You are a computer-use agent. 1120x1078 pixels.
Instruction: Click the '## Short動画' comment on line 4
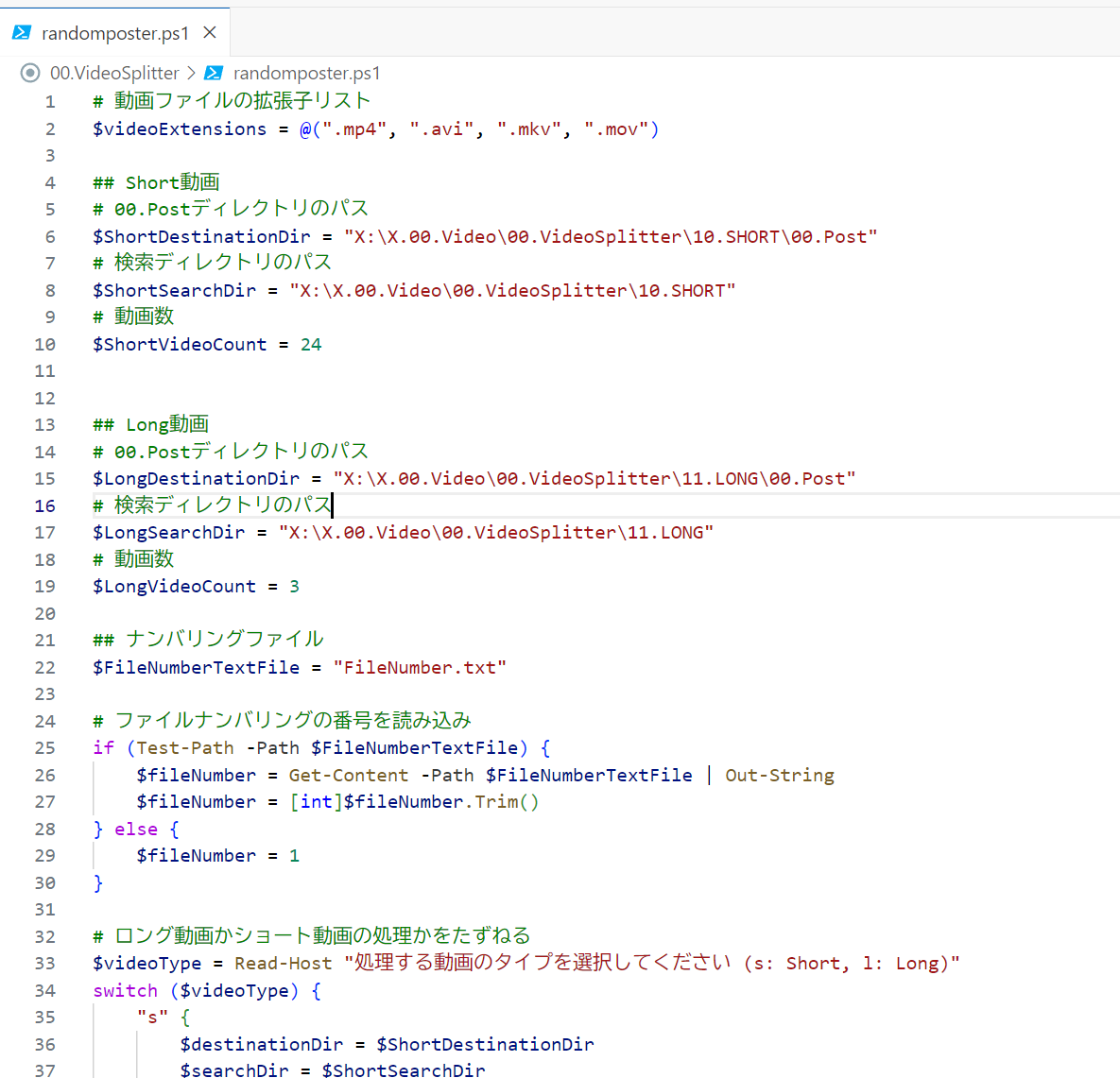tap(156, 182)
